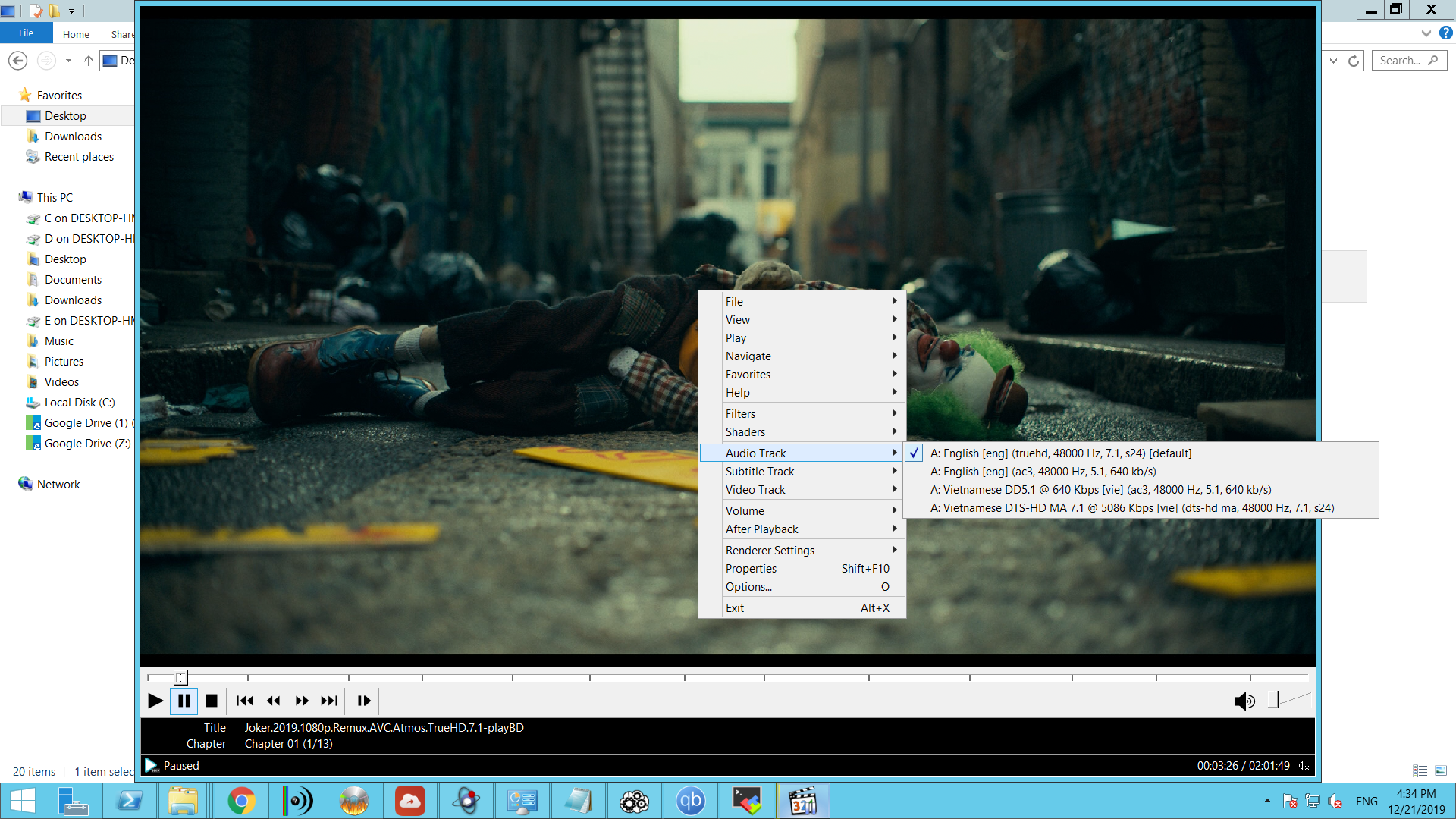Open Pictures folder in navigation pane
This screenshot has width=1456, height=819.
pyautogui.click(x=64, y=362)
